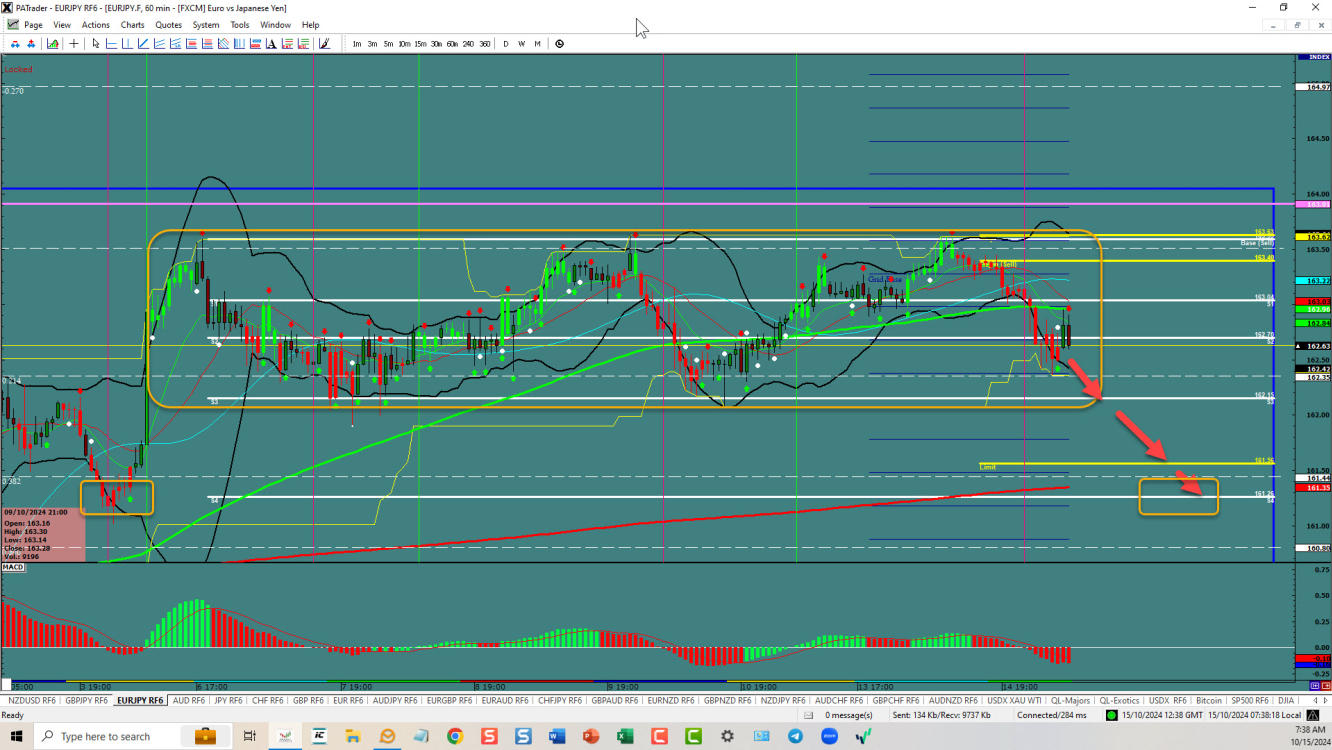1332x750 pixels.
Task: Switch chart to 240 minute timeframe
Action: click(468, 44)
